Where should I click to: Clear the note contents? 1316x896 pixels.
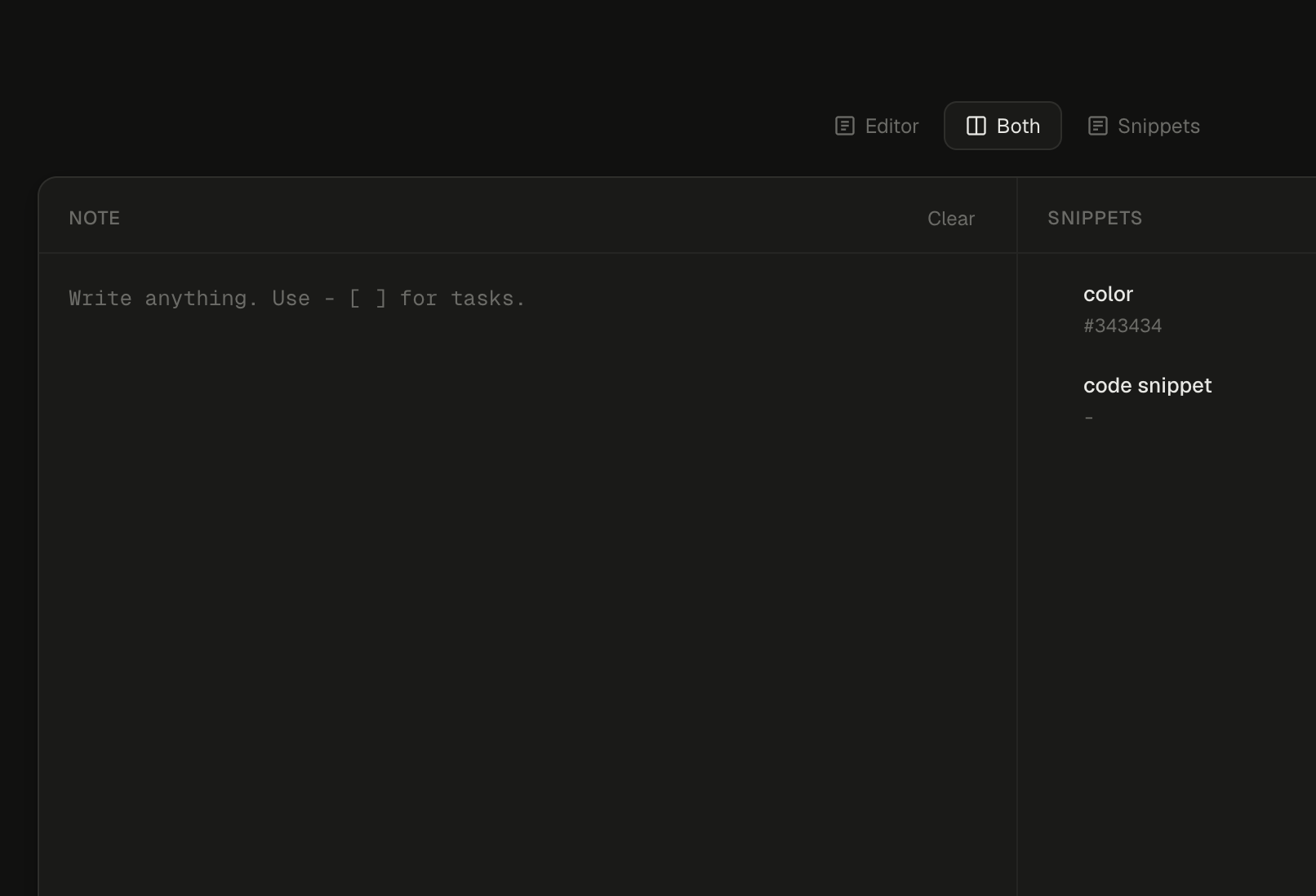(x=950, y=219)
